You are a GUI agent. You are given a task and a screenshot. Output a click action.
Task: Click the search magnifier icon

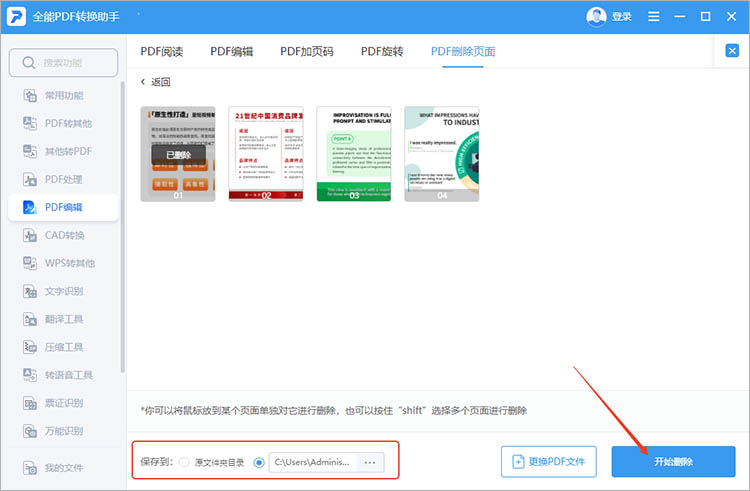(x=29, y=63)
